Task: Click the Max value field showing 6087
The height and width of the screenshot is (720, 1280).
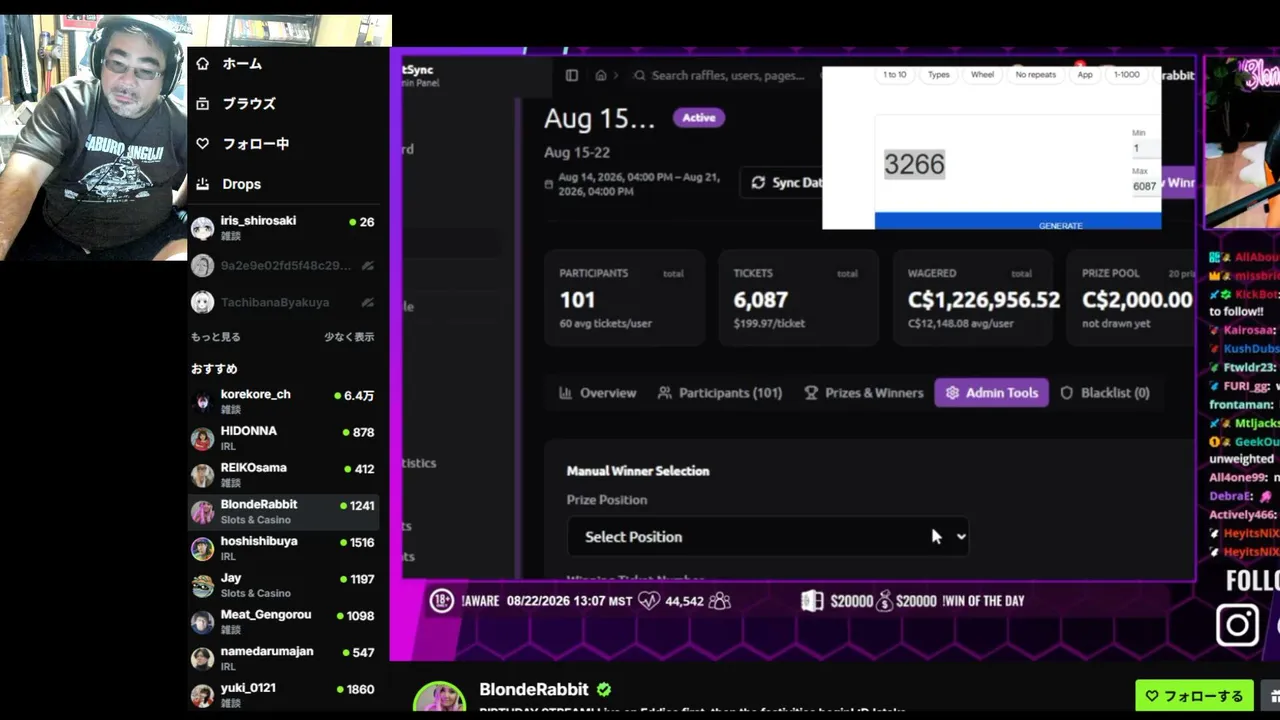Action: tap(1145, 186)
